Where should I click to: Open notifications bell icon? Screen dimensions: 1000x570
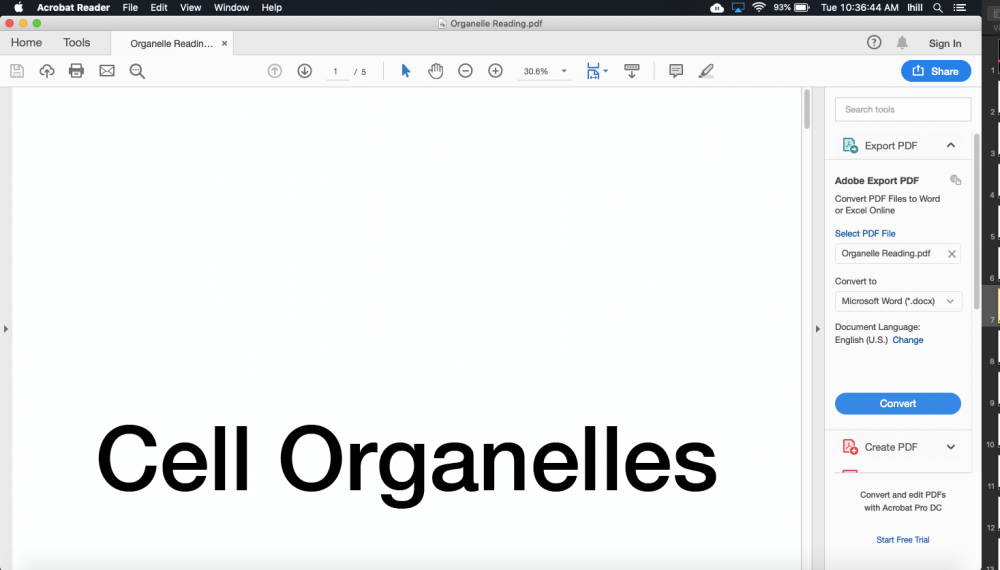[902, 43]
